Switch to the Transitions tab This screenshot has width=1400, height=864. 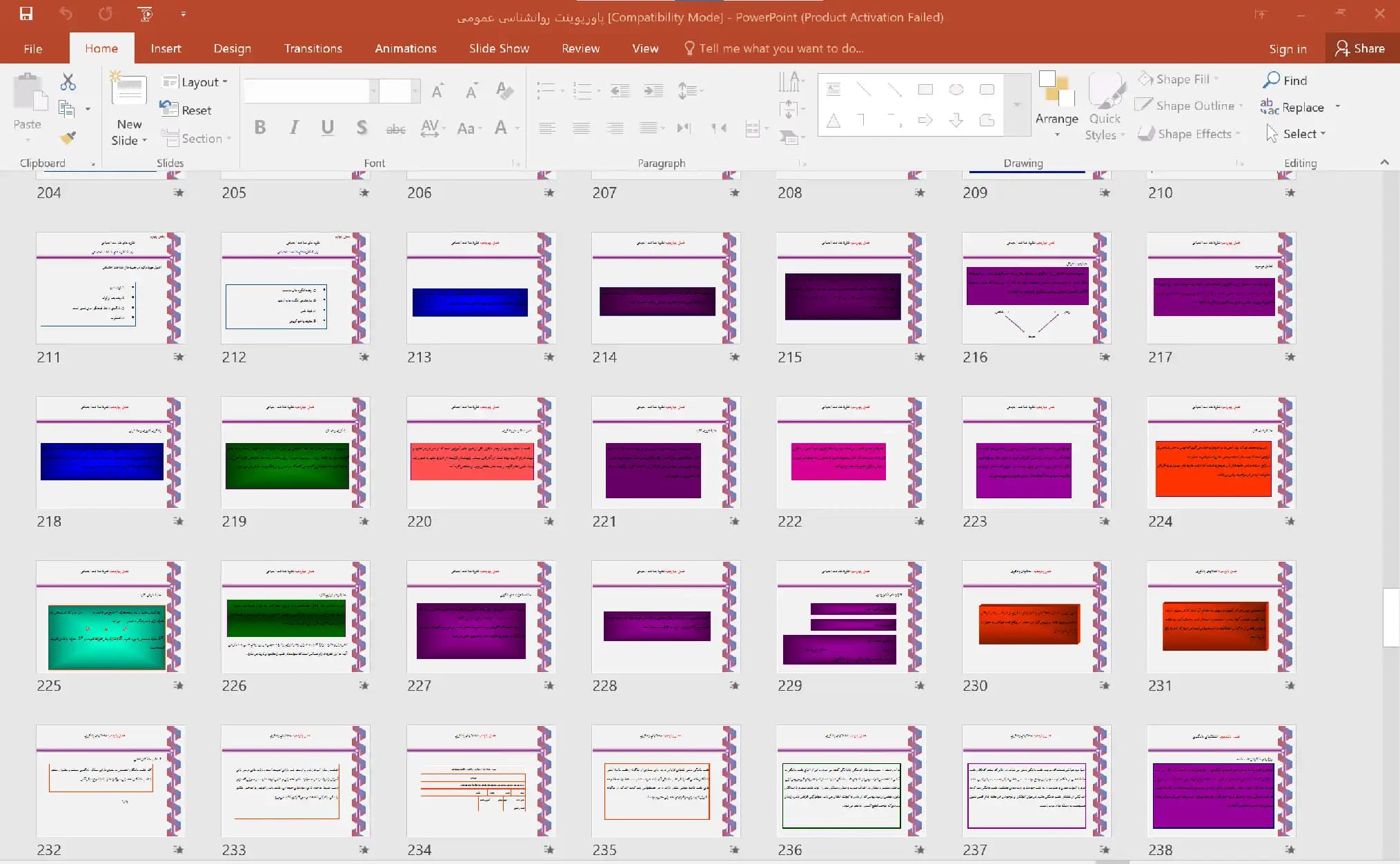click(313, 48)
